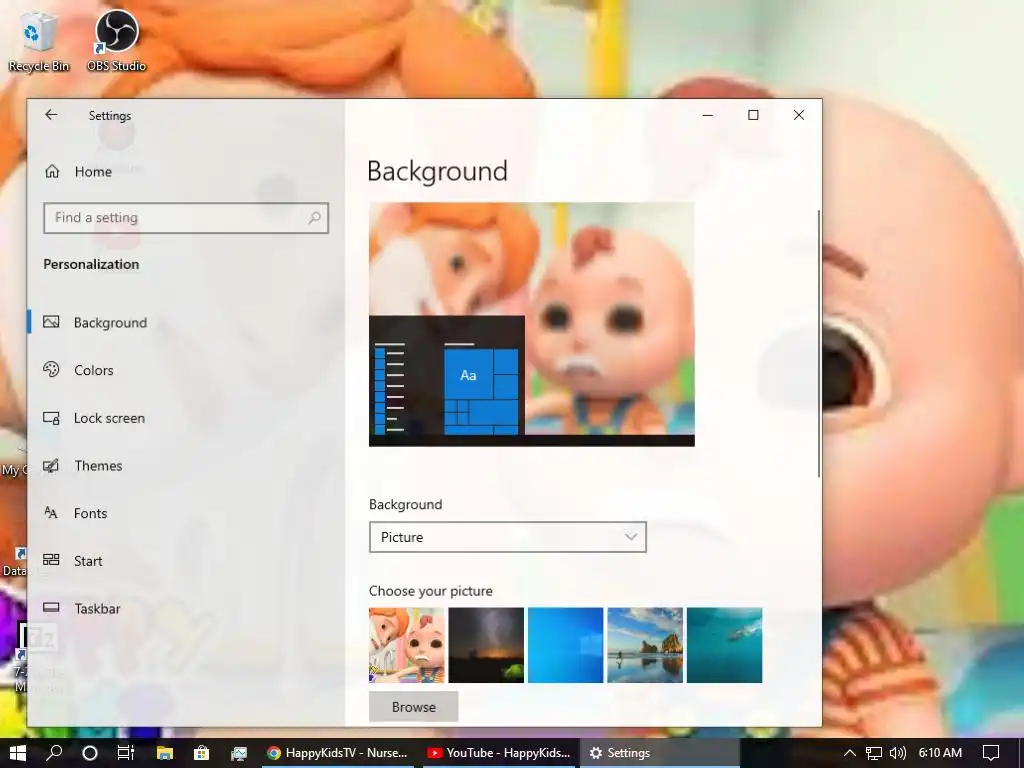Click the Browse button
This screenshot has width=1024, height=768.
413,707
